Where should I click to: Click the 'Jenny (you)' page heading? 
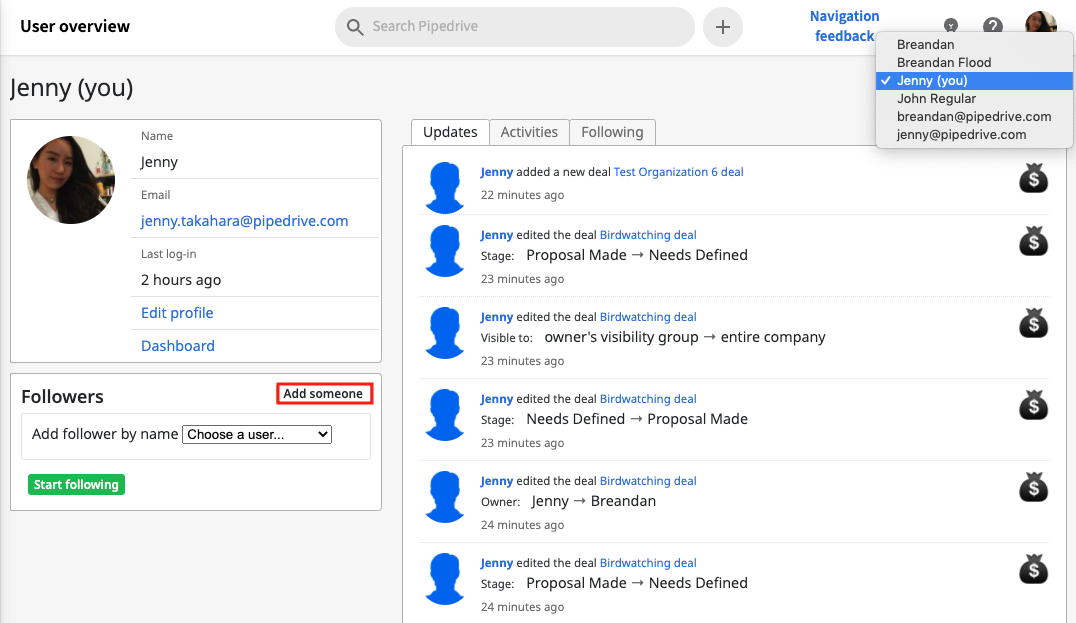(x=71, y=89)
